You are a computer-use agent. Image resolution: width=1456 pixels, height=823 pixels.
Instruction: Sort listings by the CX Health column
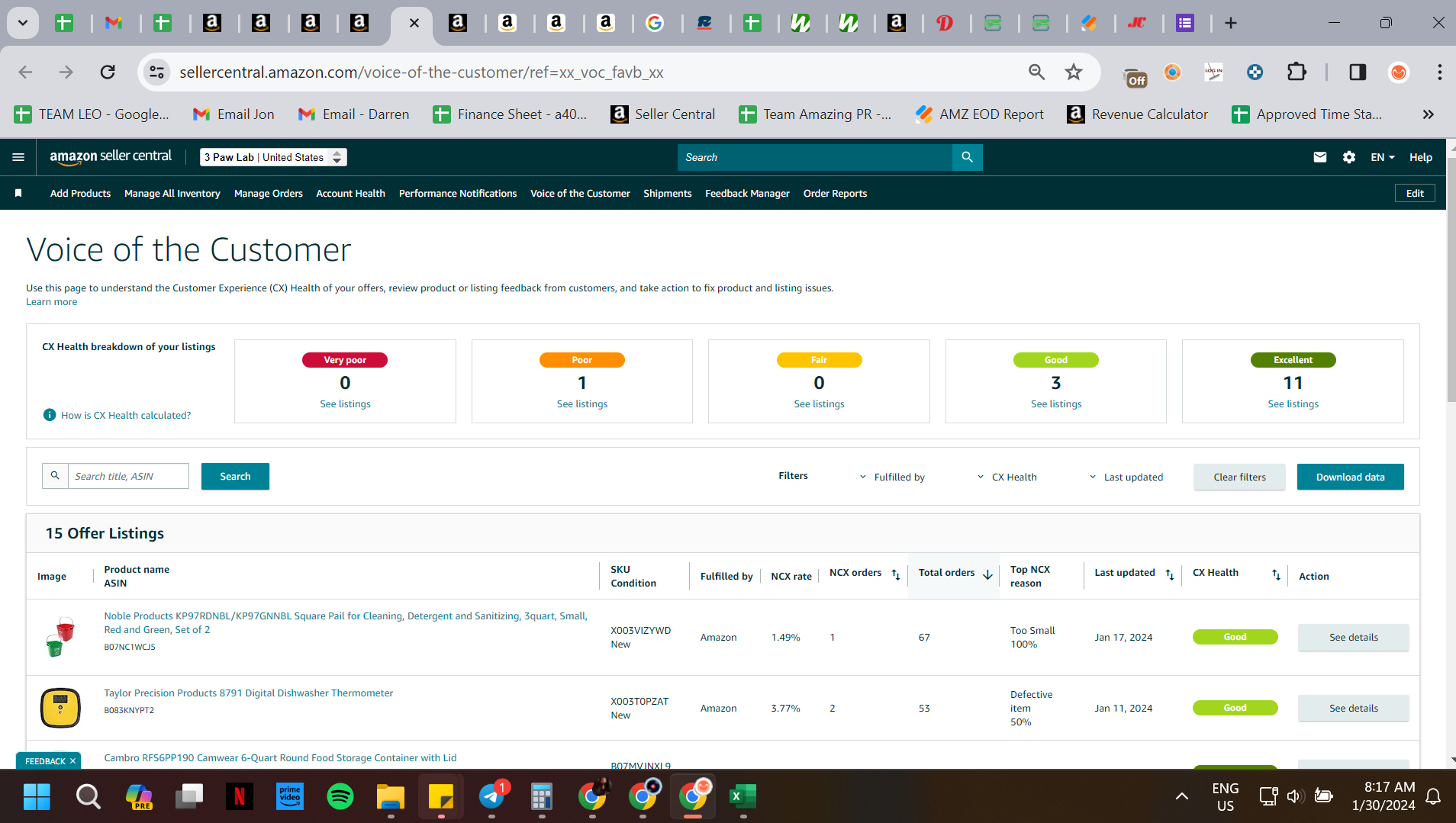pos(1276,574)
